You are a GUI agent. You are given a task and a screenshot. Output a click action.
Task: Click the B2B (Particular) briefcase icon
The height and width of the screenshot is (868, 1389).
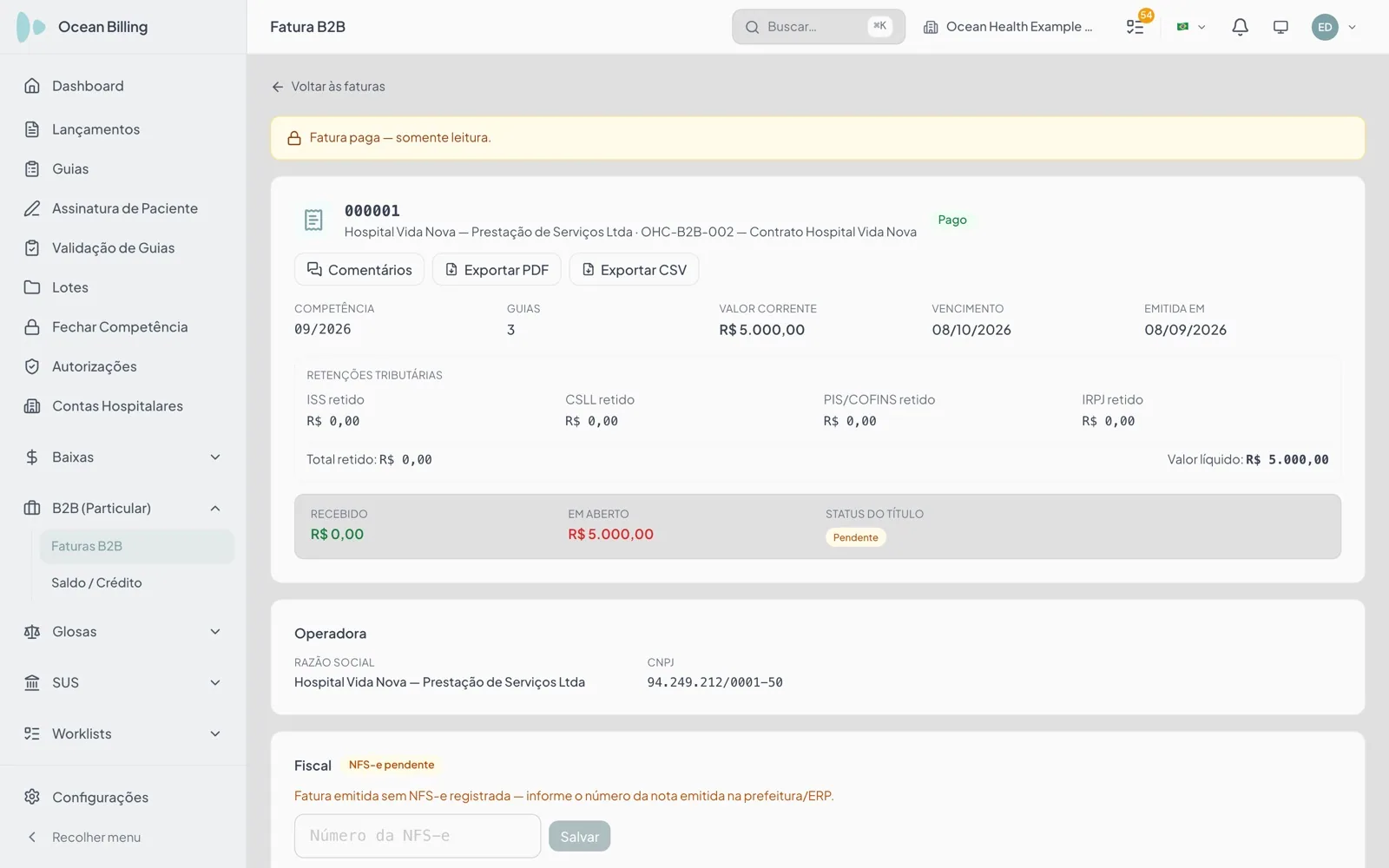coord(32,508)
